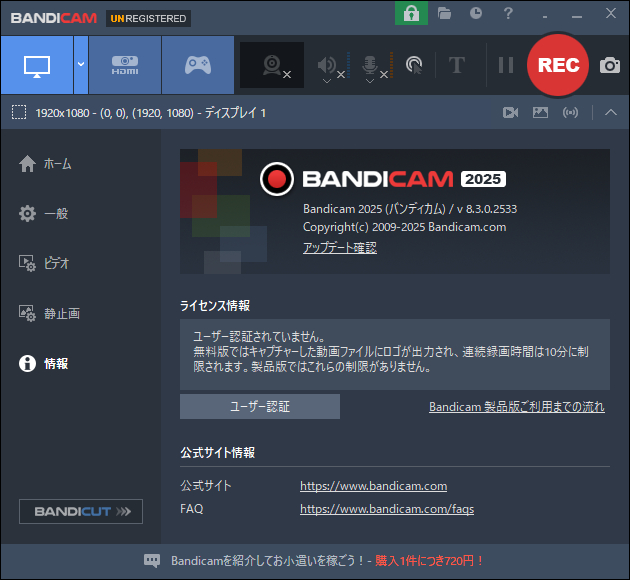
Task: Toggle the webcam overlay
Action: point(272,65)
